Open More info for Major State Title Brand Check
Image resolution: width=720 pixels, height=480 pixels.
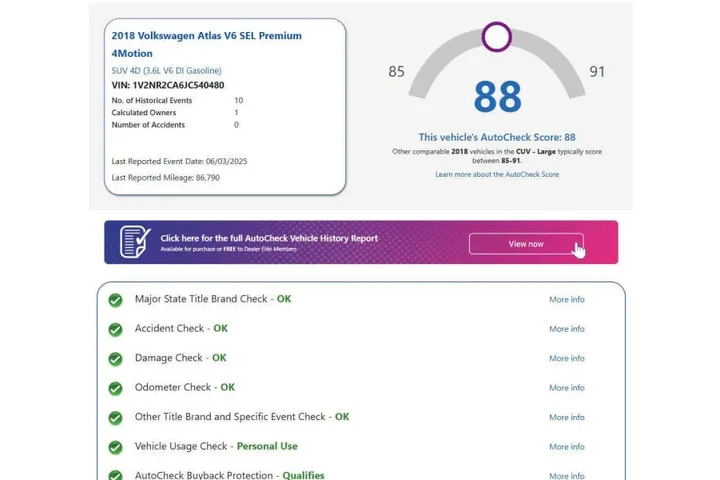(x=567, y=299)
